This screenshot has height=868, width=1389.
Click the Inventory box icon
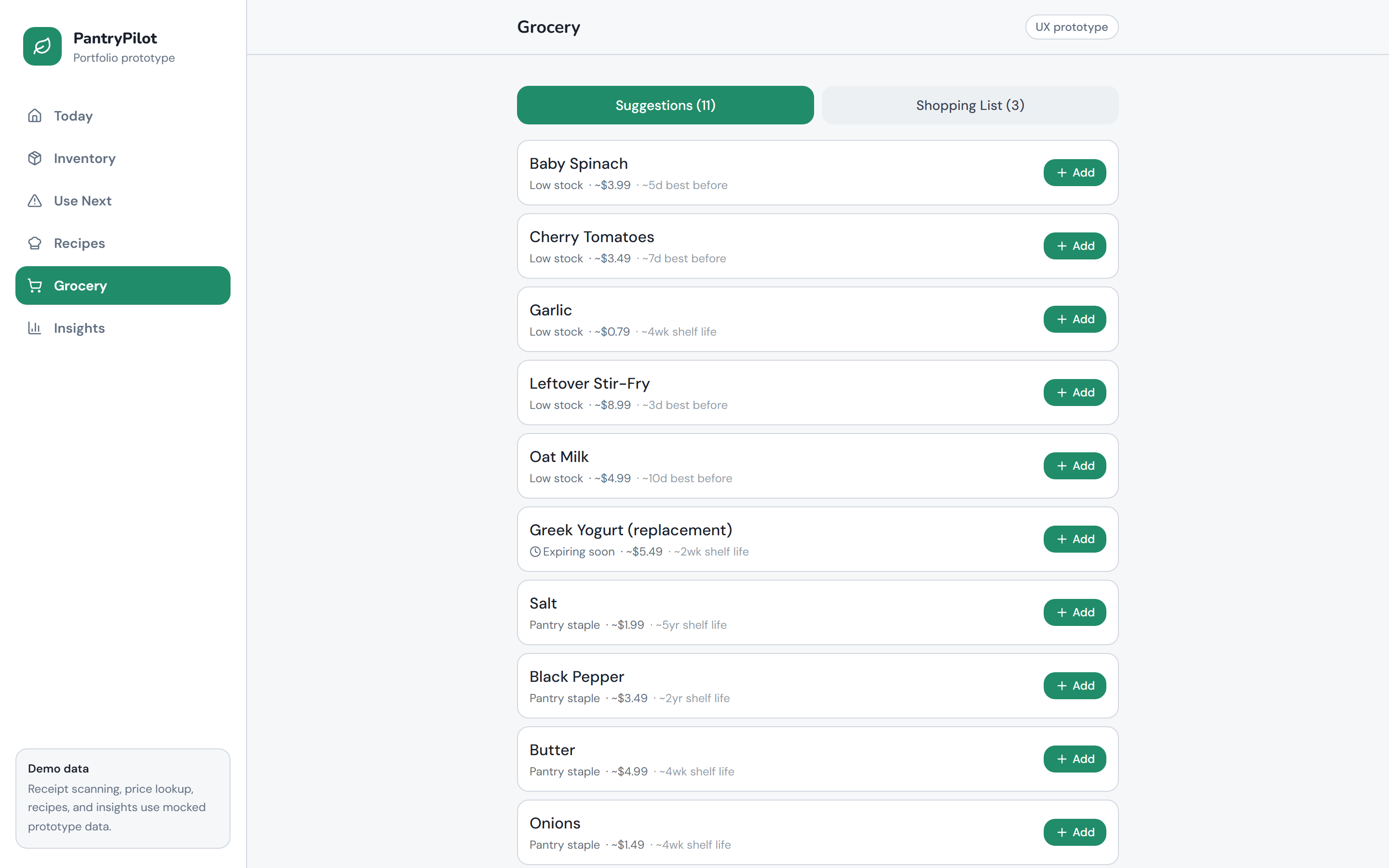[x=34, y=159]
